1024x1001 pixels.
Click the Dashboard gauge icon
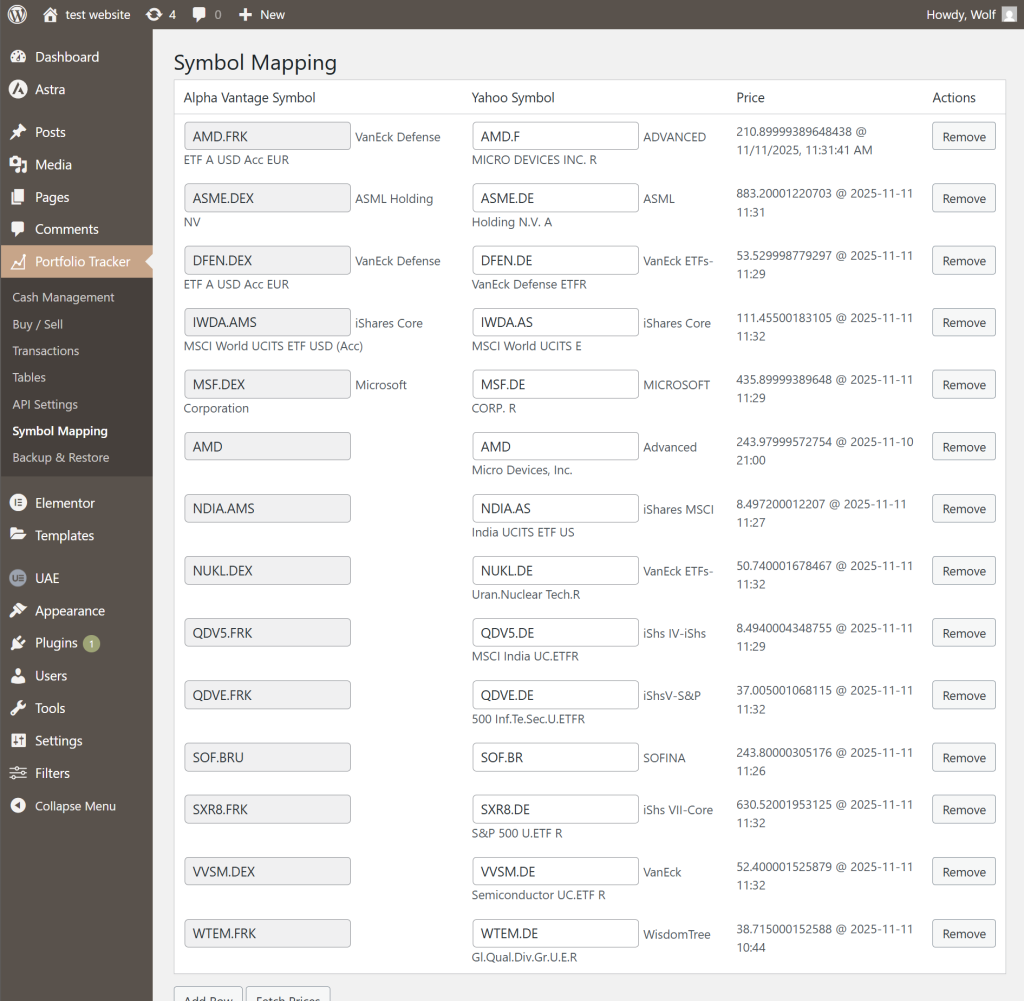[x=18, y=57]
